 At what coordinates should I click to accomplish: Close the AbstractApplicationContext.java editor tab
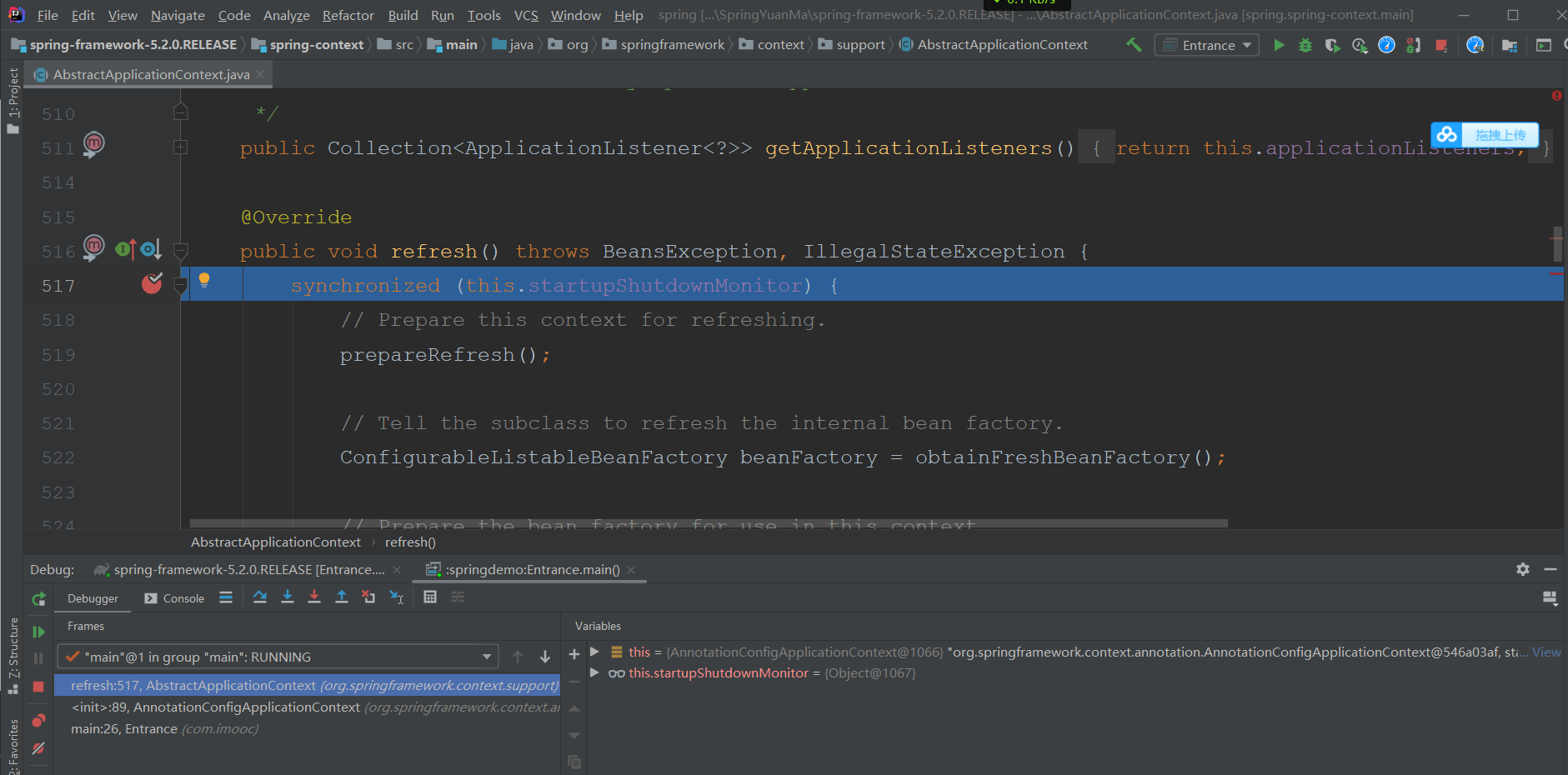coord(261,74)
